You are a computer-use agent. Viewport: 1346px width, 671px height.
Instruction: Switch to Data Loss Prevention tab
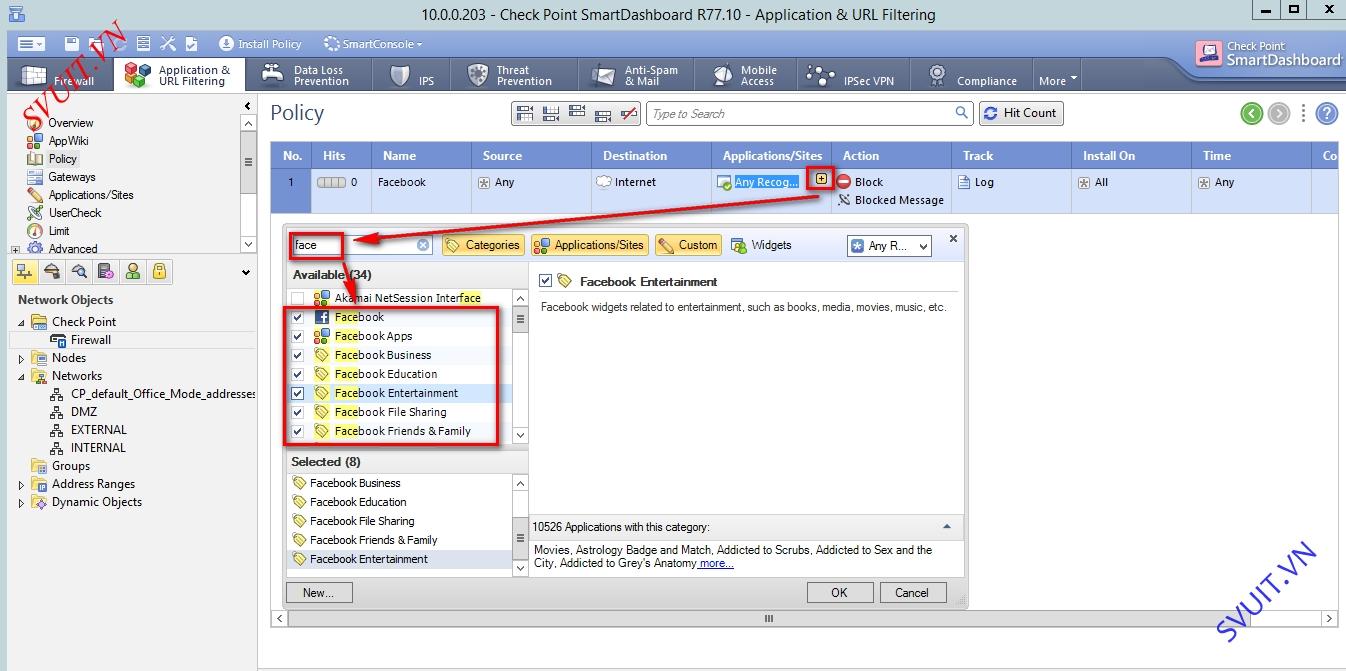coord(308,76)
